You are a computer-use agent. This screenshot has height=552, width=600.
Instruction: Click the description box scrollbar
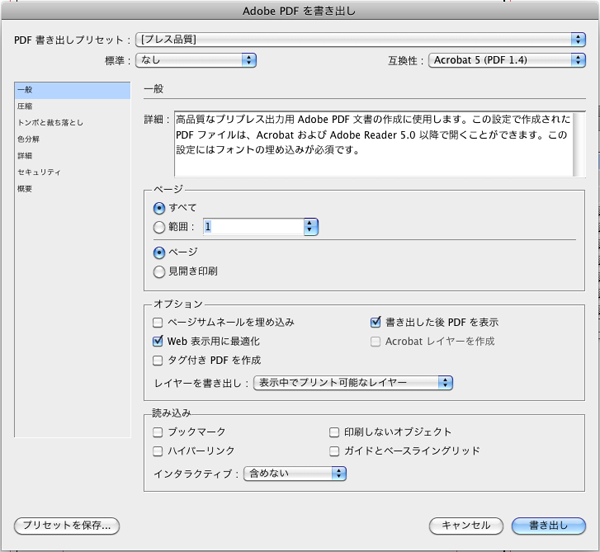click(x=580, y=144)
